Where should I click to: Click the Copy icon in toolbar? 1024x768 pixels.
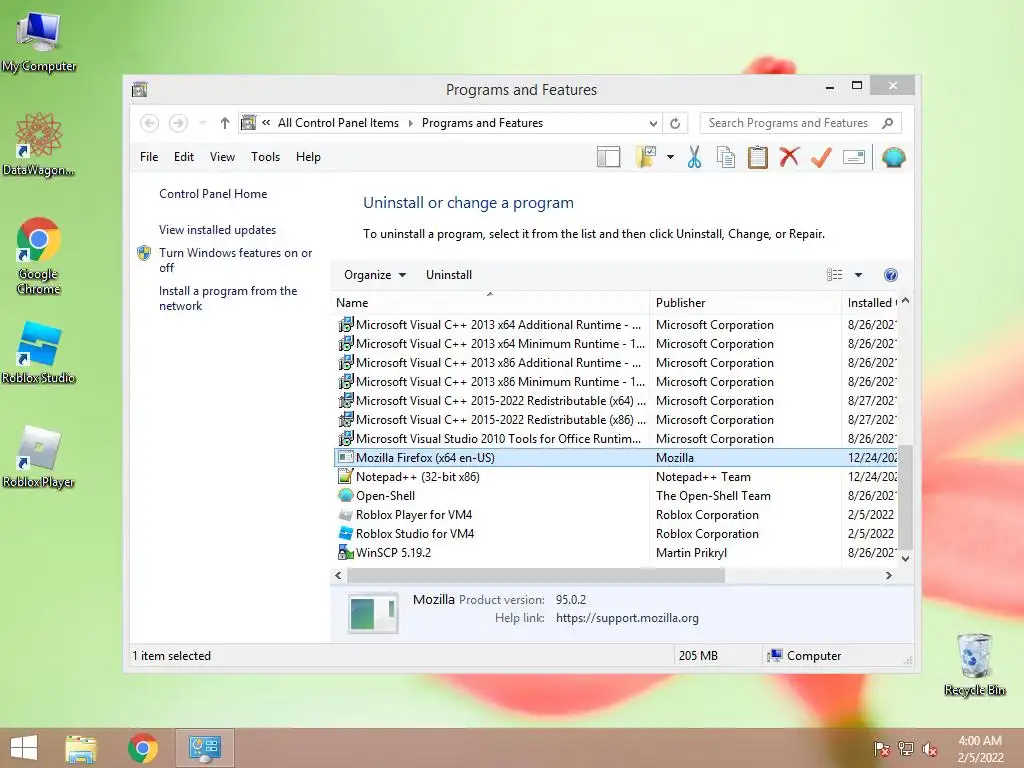(726, 157)
